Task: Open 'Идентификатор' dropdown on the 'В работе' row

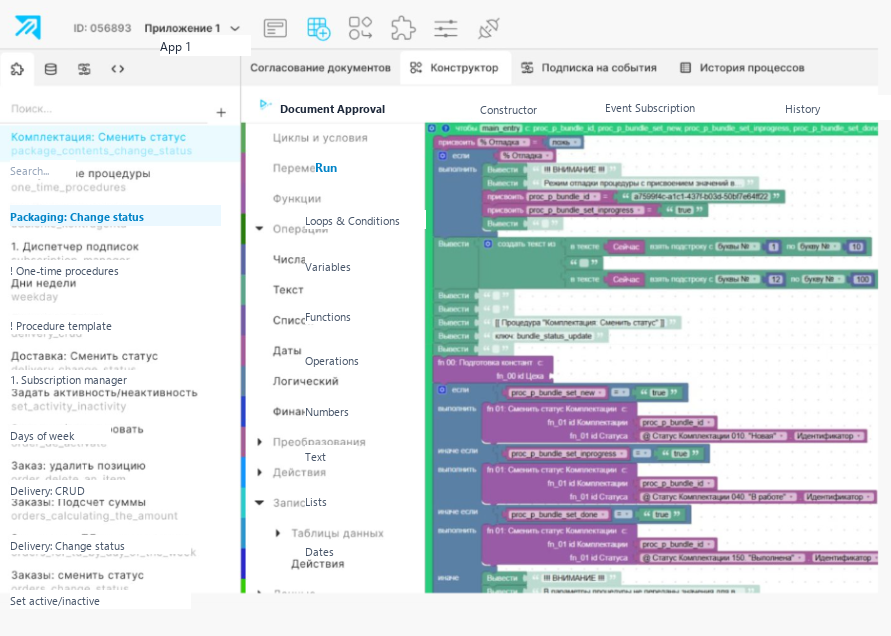Action: [838, 497]
